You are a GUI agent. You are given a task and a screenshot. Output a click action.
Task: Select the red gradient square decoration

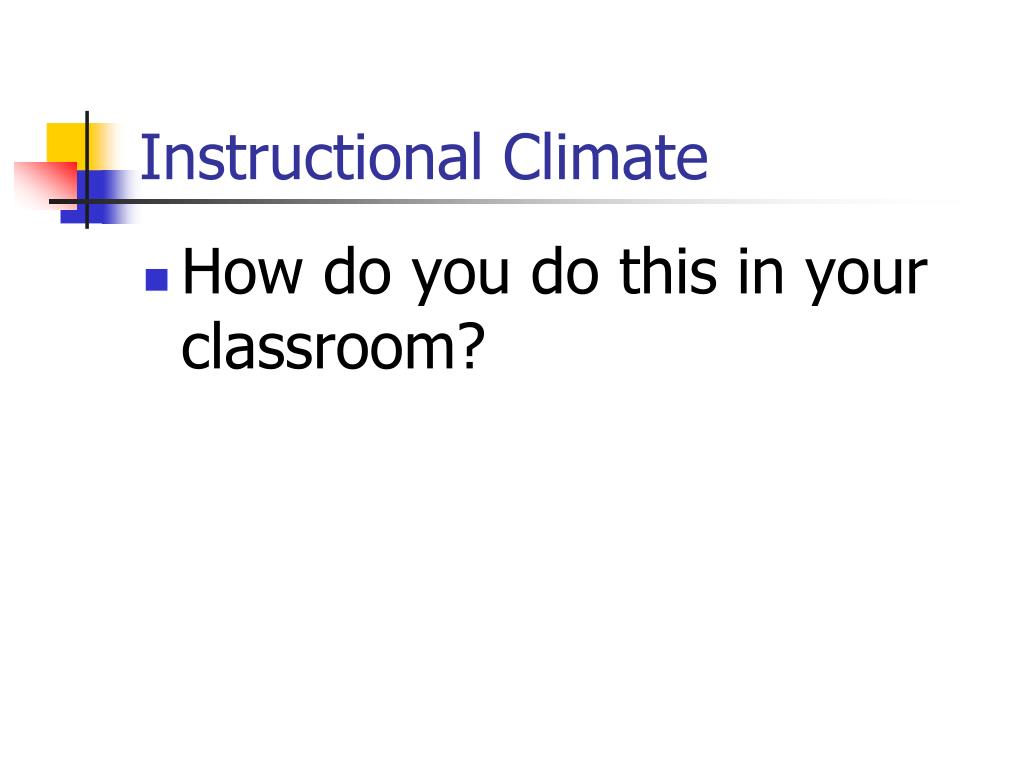pos(46,186)
